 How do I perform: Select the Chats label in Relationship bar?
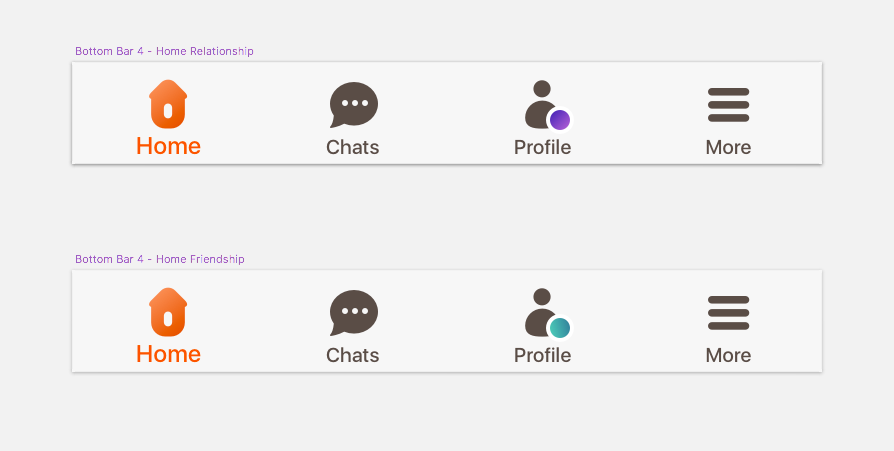tap(353, 147)
